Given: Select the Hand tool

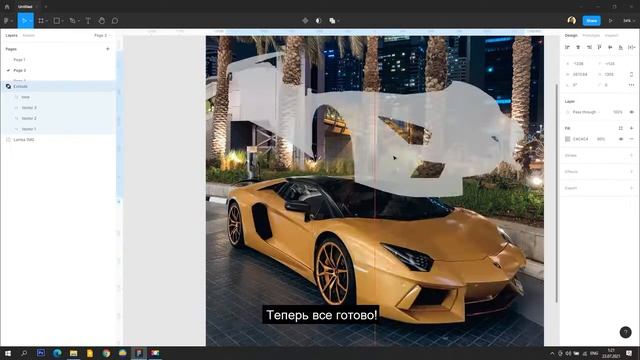Looking at the screenshot, I should click(x=102, y=20).
